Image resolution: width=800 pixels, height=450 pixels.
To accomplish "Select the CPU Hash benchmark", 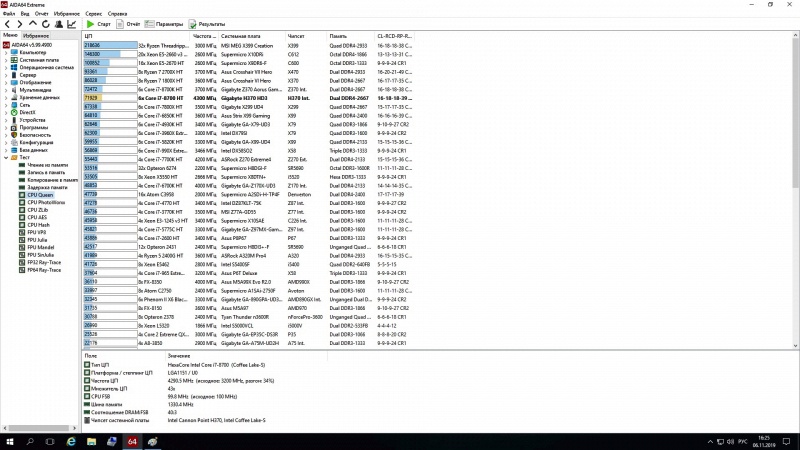I will [38, 224].
